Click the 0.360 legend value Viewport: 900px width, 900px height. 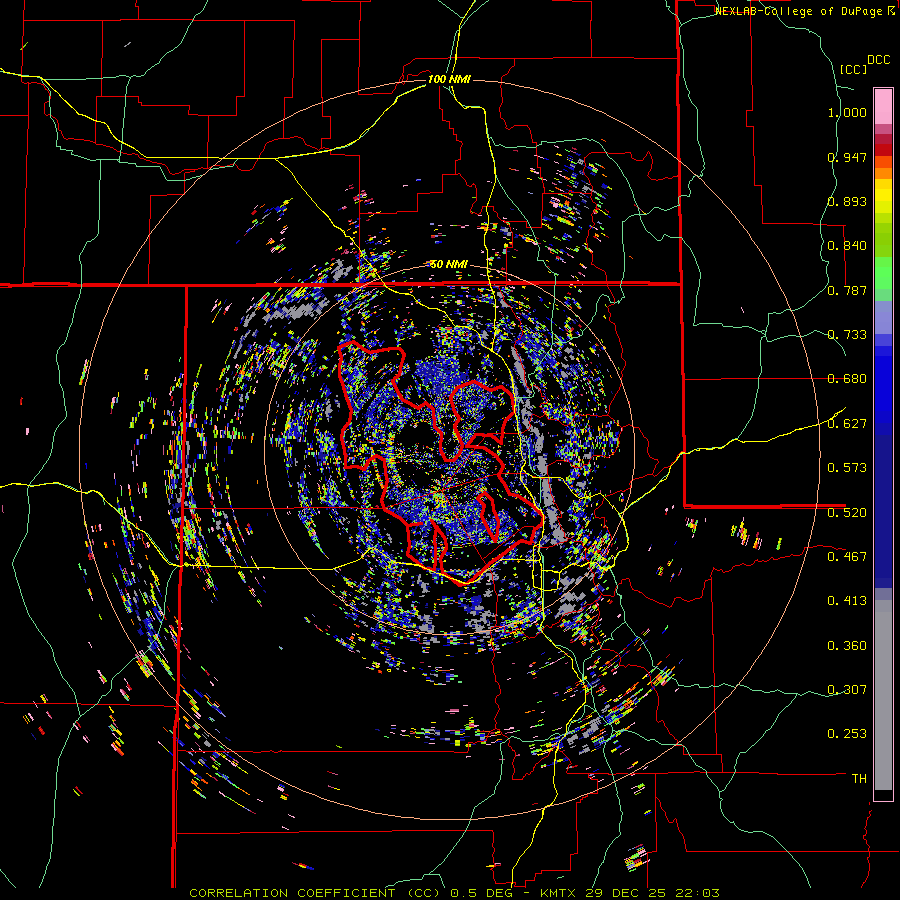click(847, 645)
